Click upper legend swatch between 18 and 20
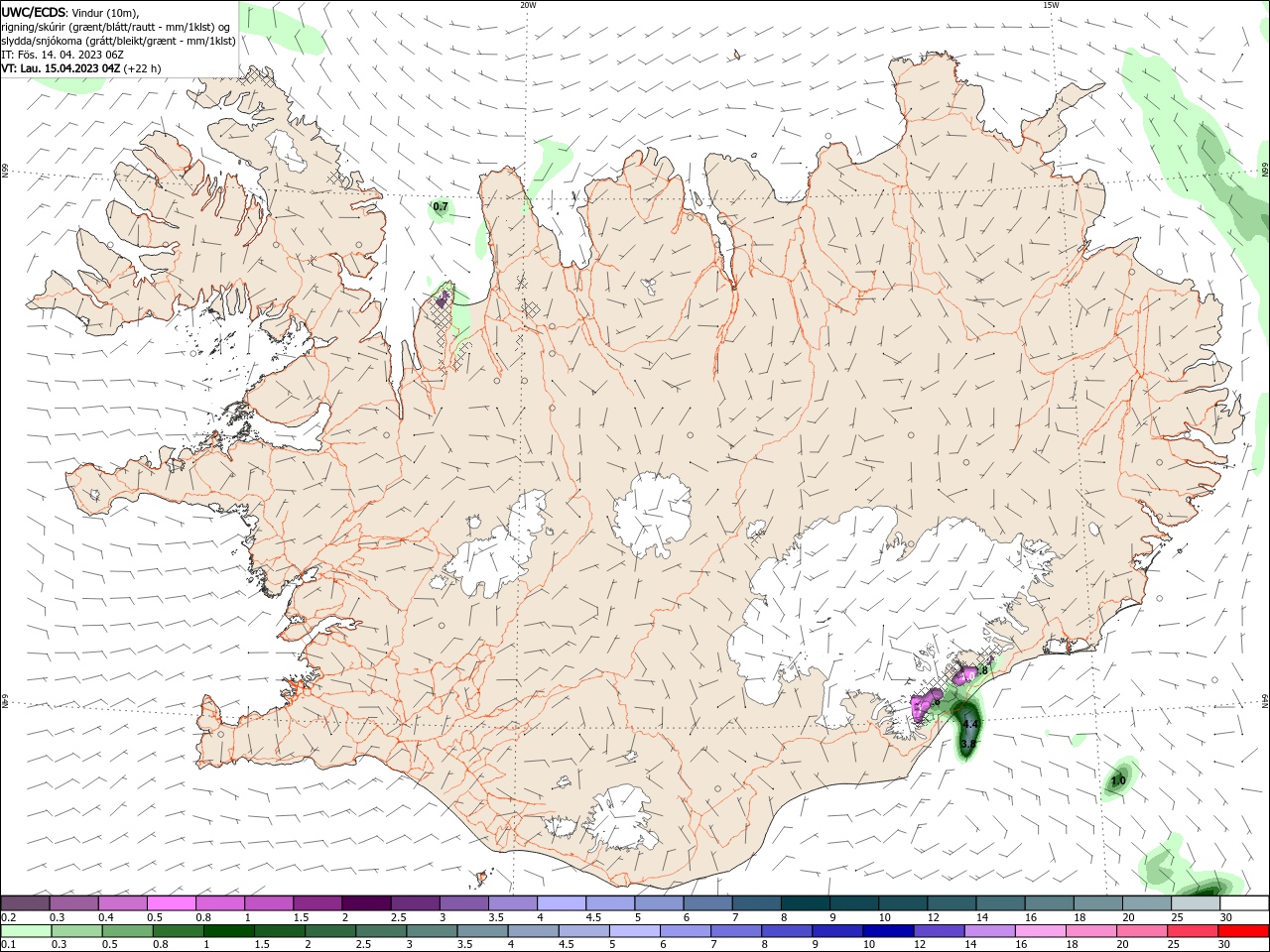This screenshot has height=952, width=1270. pos(1097,903)
